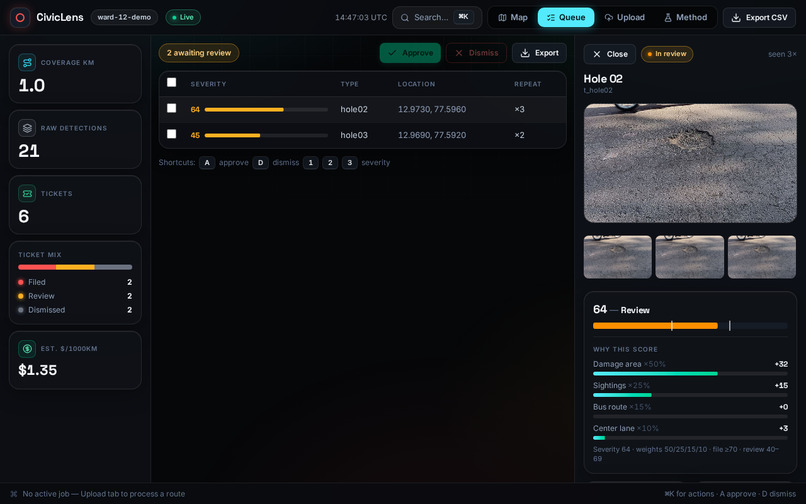Screen dimensions: 806x504
Task: Click the Center lane score row
Action: 690,432
